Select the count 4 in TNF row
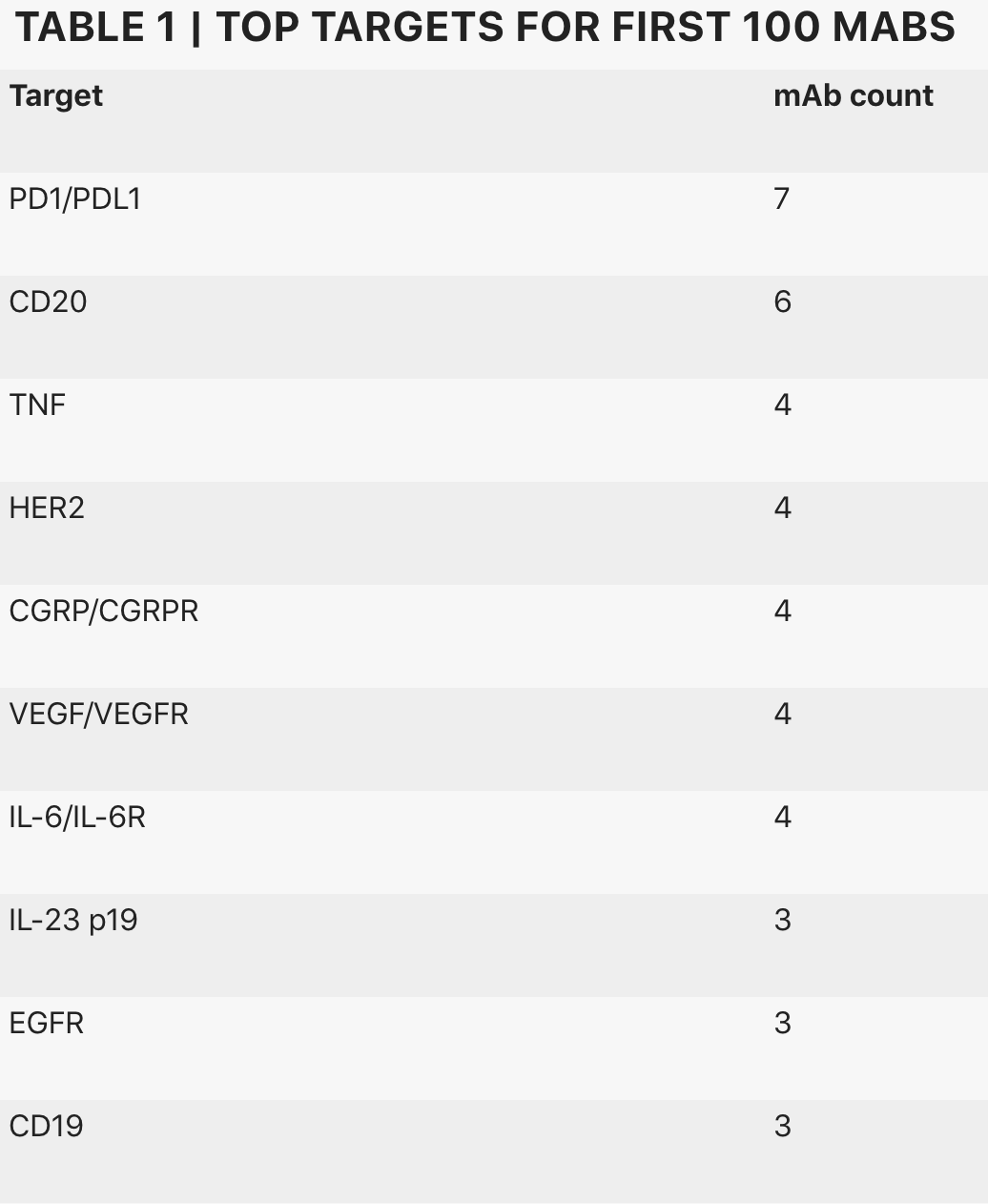988x1204 pixels. 783,405
